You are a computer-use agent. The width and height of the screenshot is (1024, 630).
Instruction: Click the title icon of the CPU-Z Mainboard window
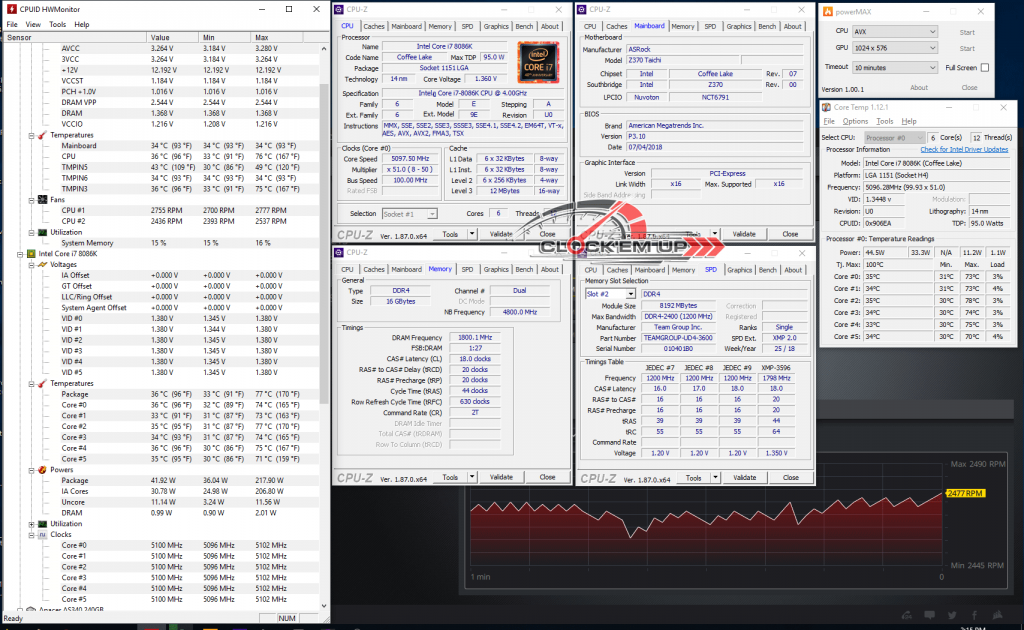[581, 9]
